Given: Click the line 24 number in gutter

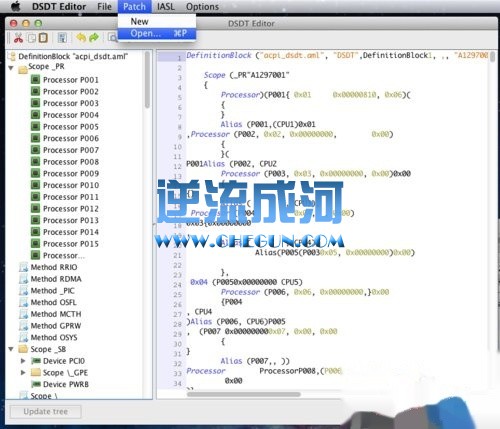Looking at the screenshot, I should coord(177,285).
